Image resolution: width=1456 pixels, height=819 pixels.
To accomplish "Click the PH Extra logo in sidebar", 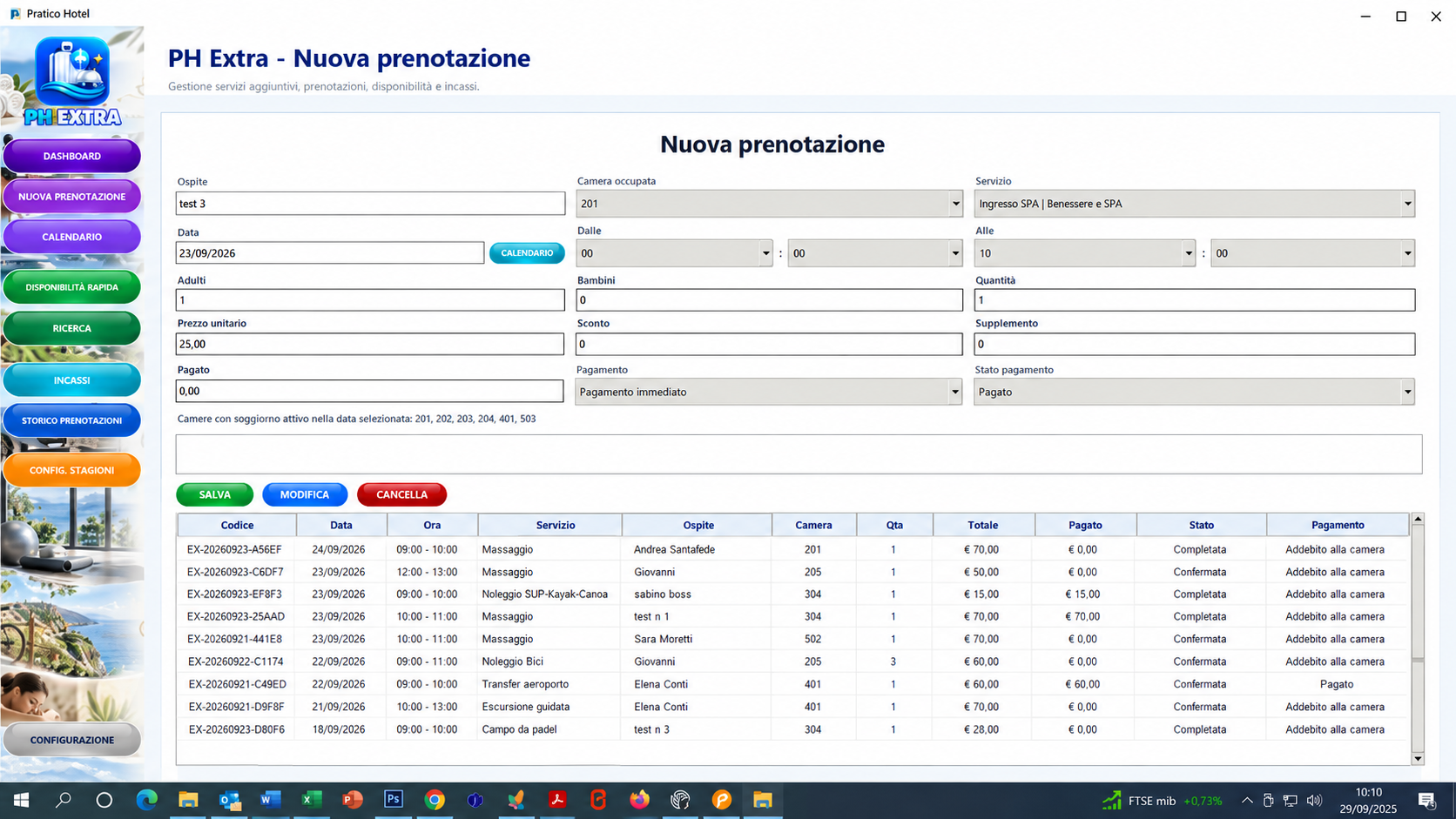I will click(x=72, y=81).
